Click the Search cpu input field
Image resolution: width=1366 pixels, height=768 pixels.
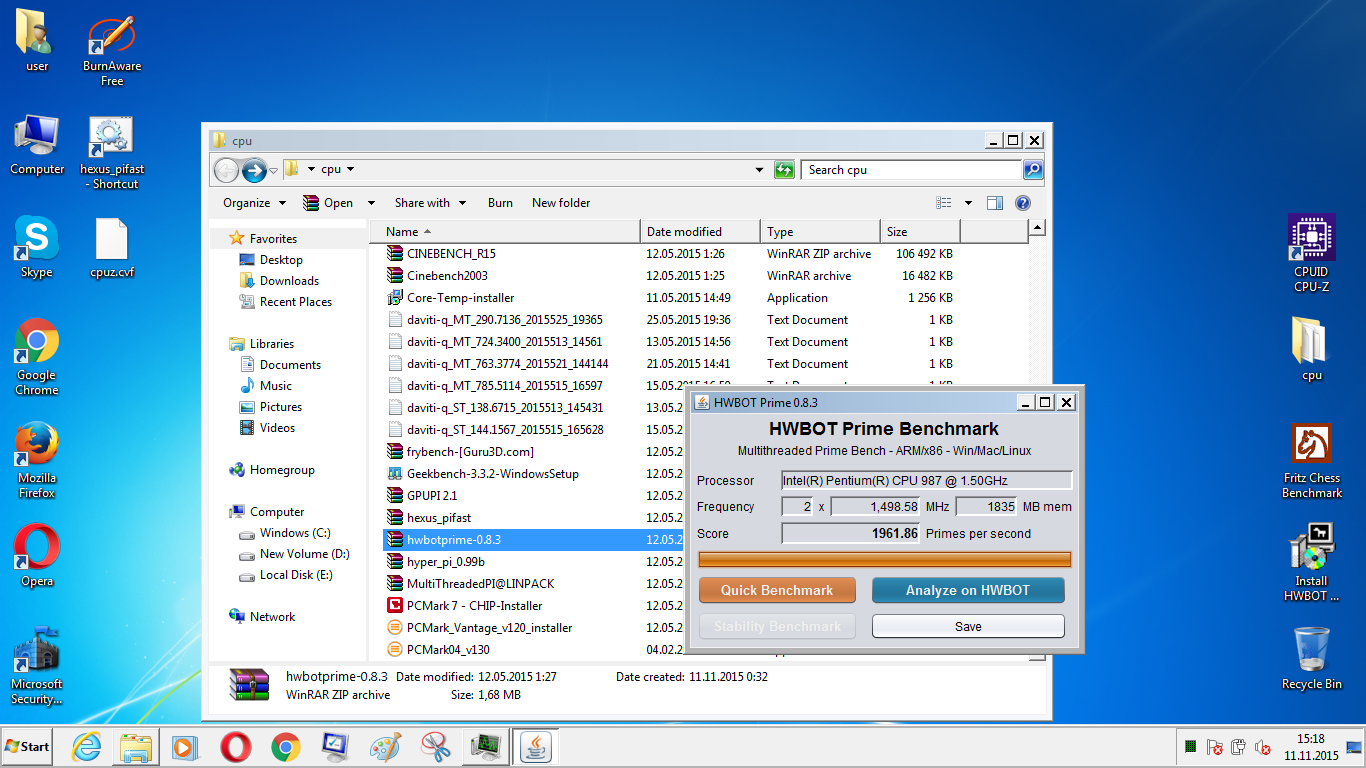(911, 170)
